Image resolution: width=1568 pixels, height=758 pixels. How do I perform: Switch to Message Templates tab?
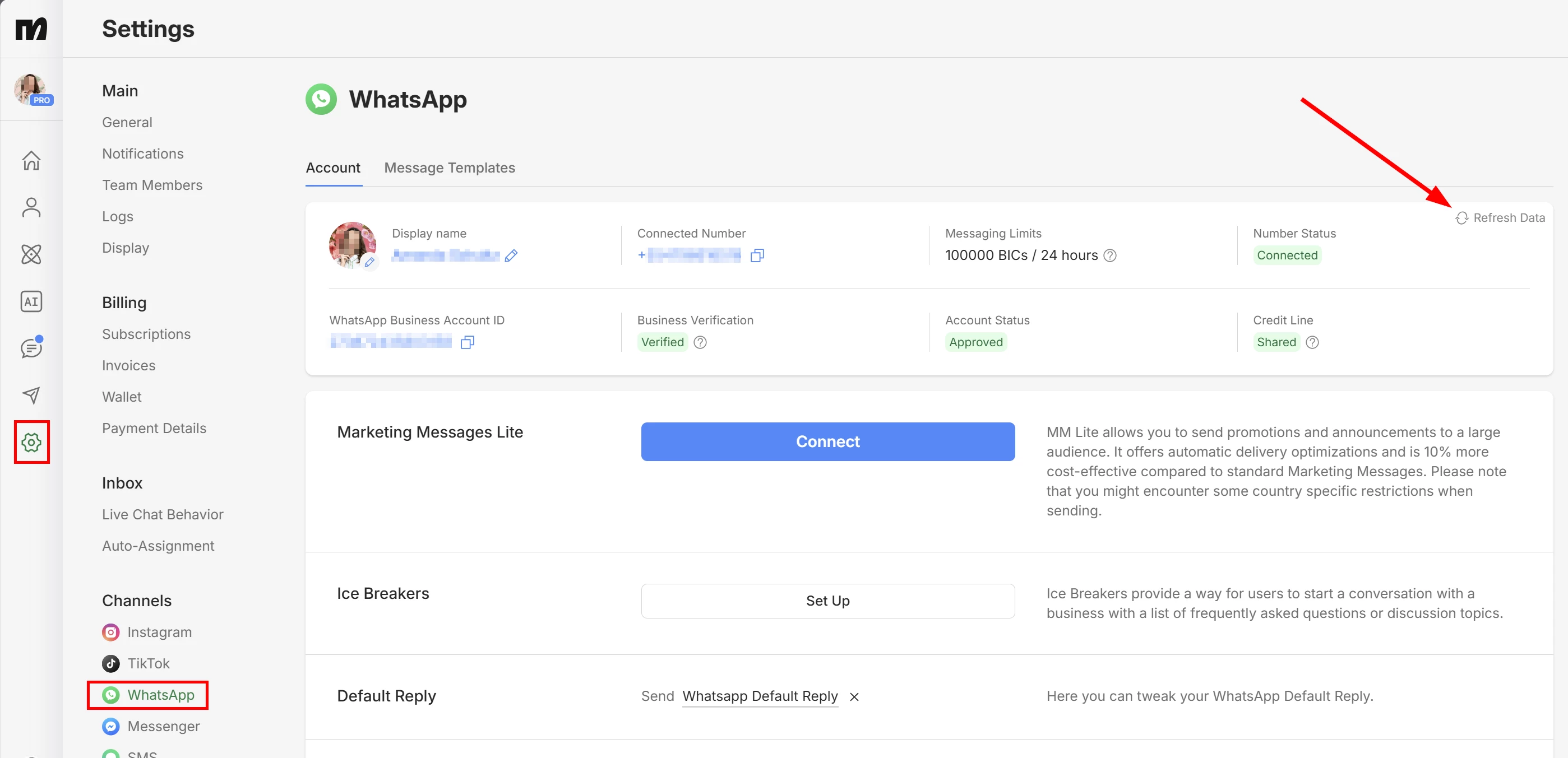449,168
